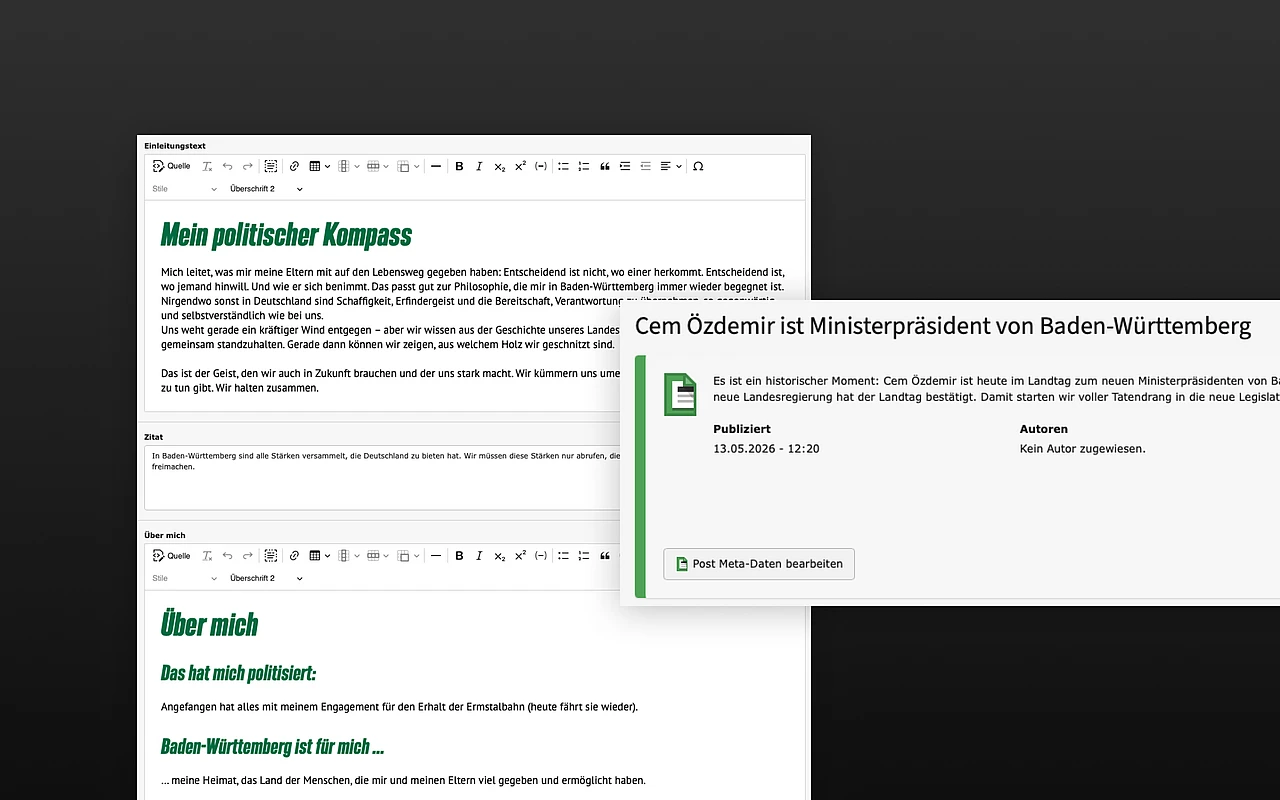
Task: Open Überschrift 2 dropdown in Über mich editor
Action: (266, 578)
